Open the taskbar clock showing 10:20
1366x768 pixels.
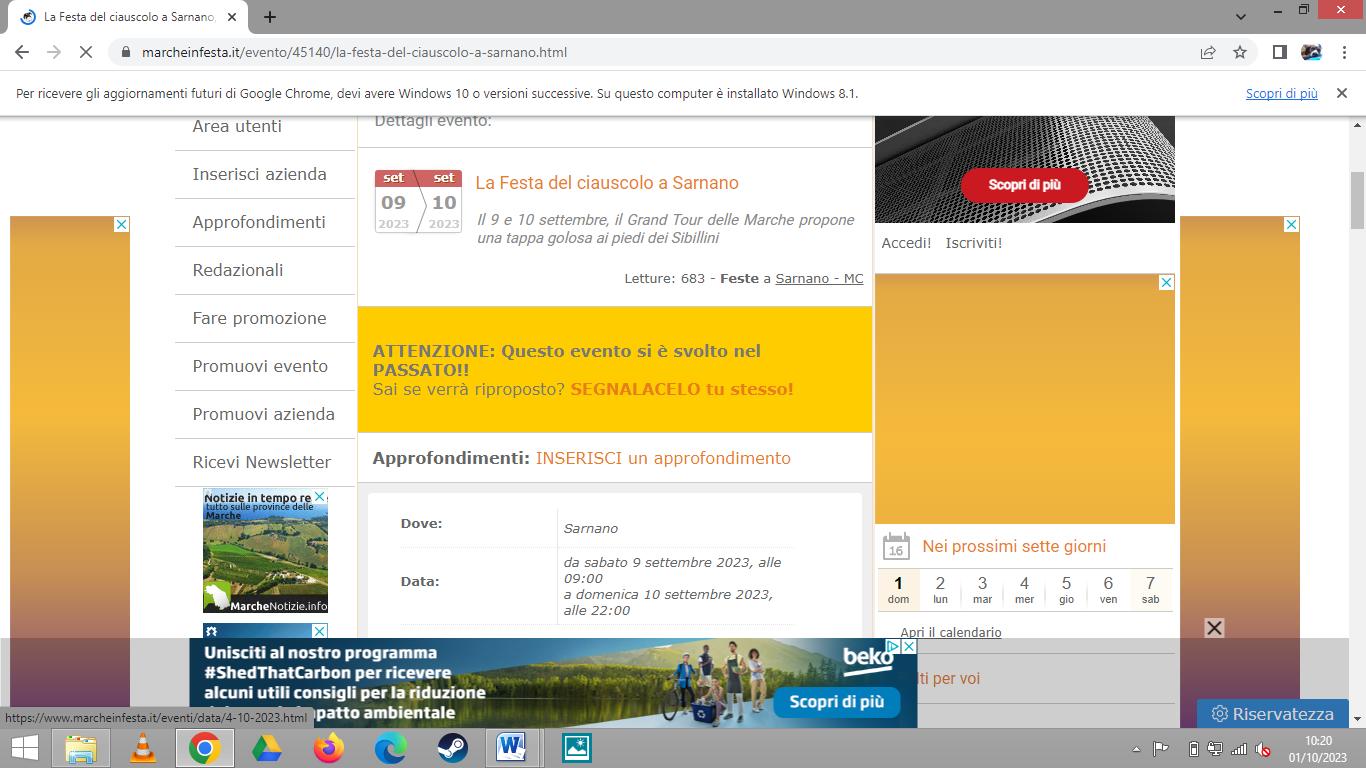click(x=1318, y=748)
